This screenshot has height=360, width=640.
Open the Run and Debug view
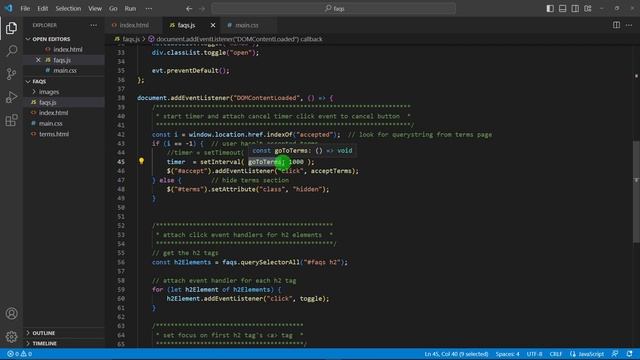coord(11,97)
